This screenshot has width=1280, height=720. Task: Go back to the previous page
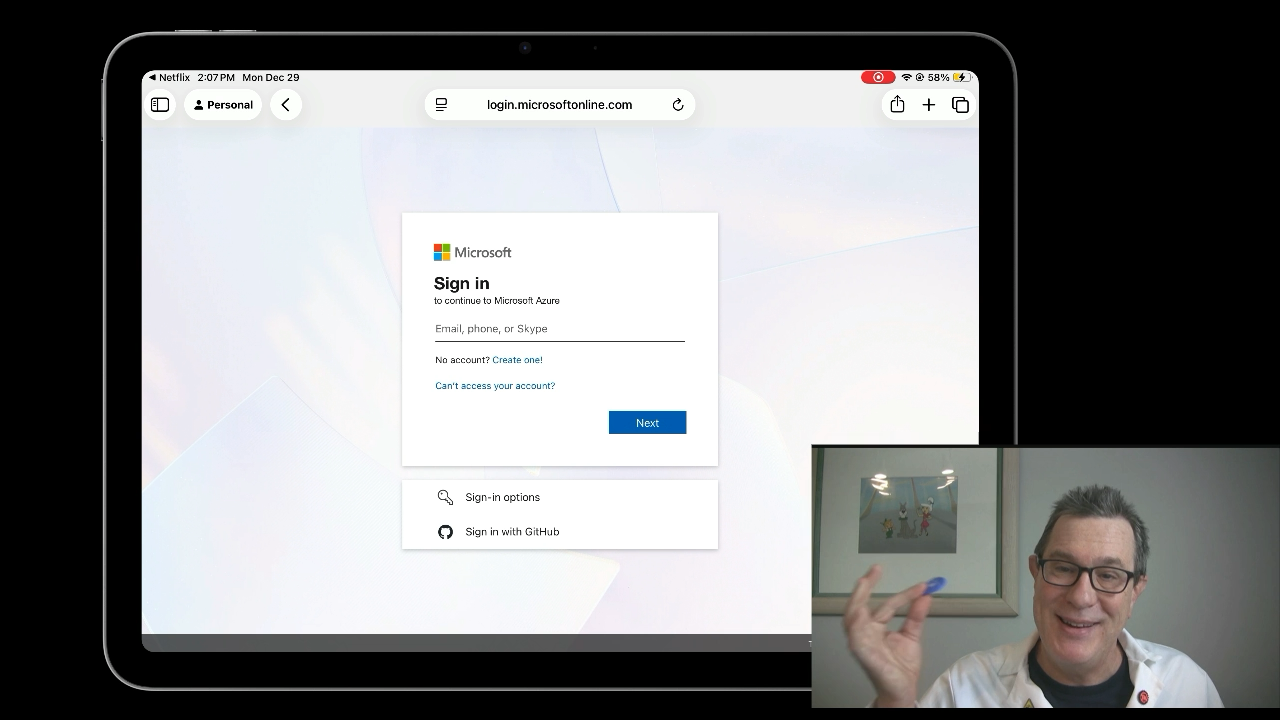(286, 105)
